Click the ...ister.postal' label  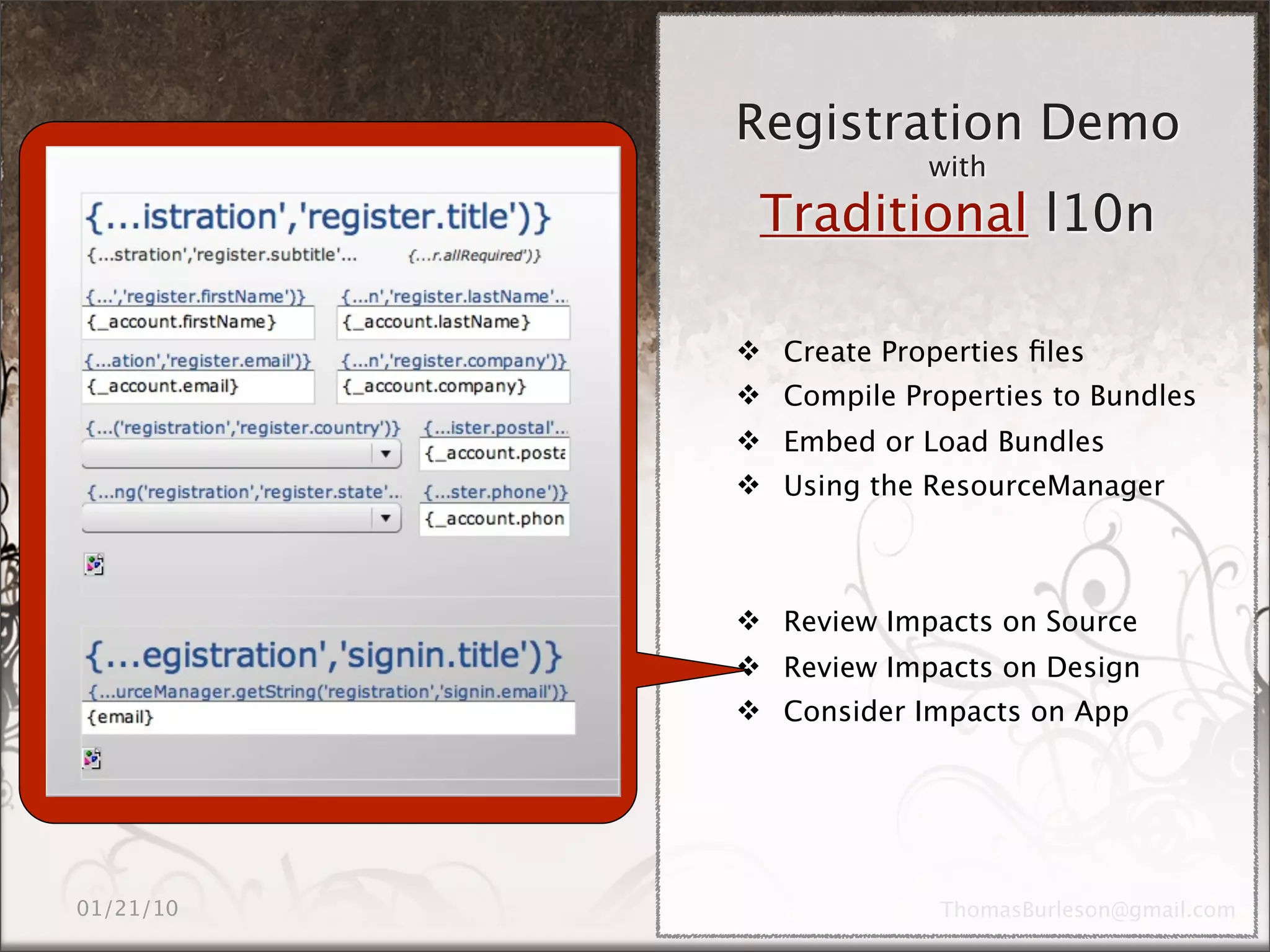pyautogui.click(x=495, y=428)
